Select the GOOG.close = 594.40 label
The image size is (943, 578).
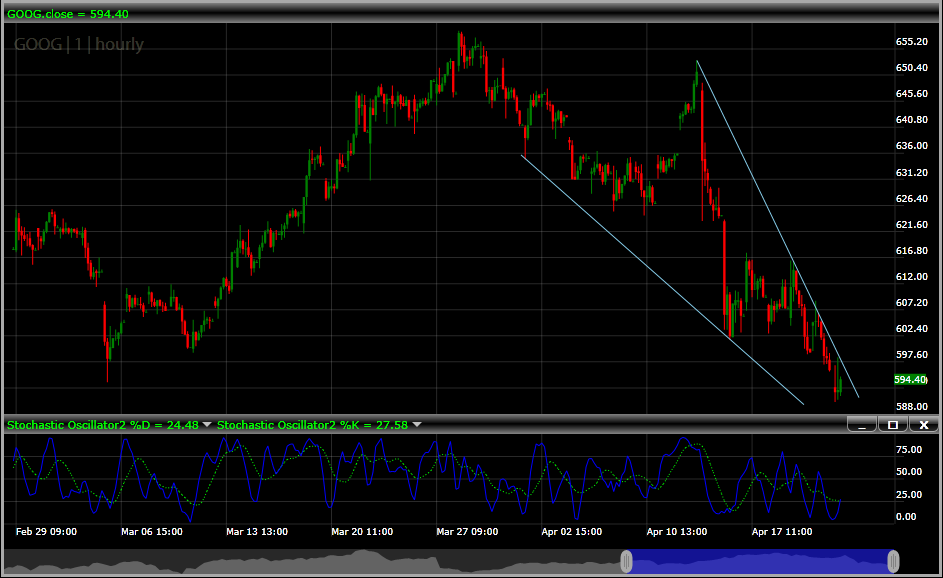pos(67,14)
